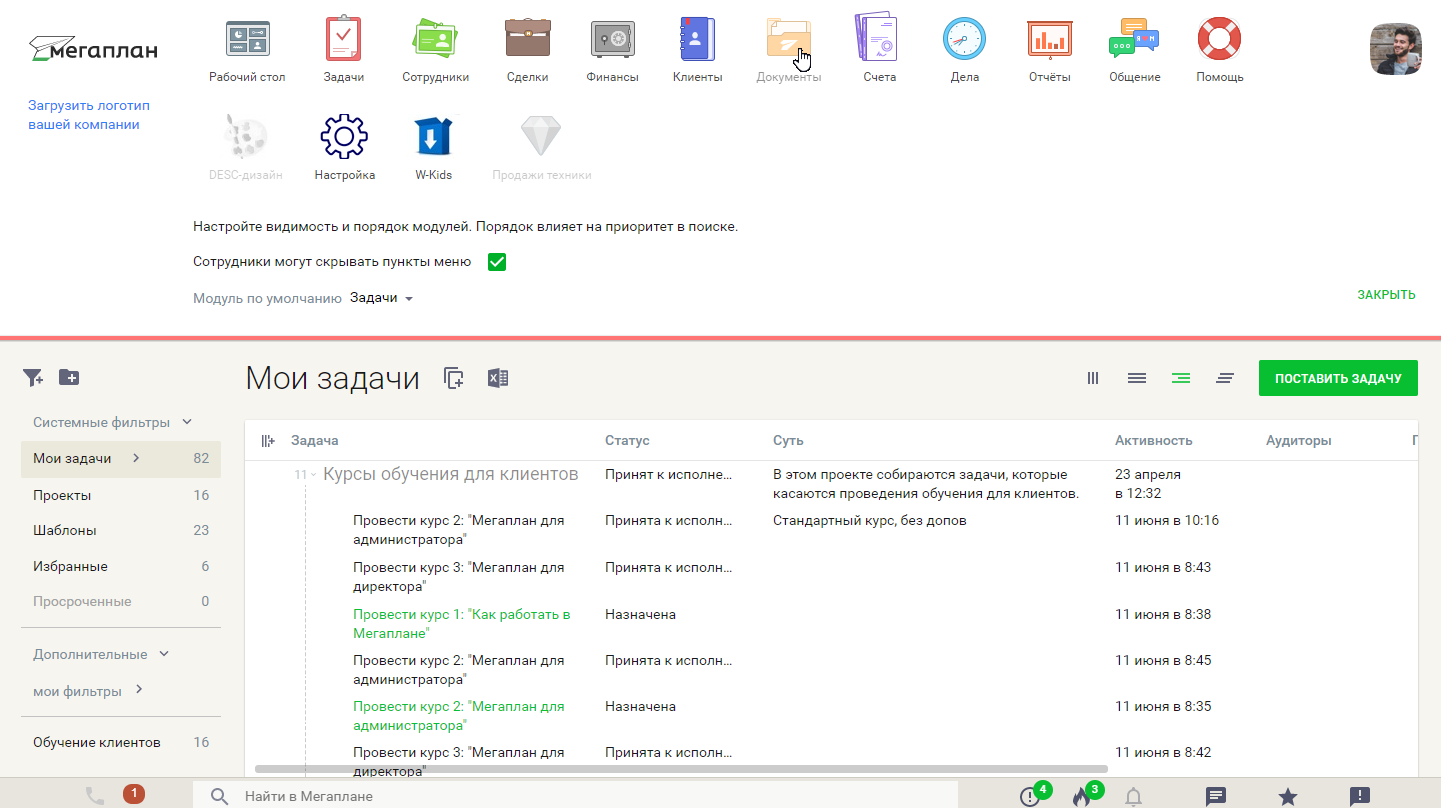Viewport: 1441px width, 808px height.
Task: Open the W-Kids module icon
Action: click(x=433, y=136)
